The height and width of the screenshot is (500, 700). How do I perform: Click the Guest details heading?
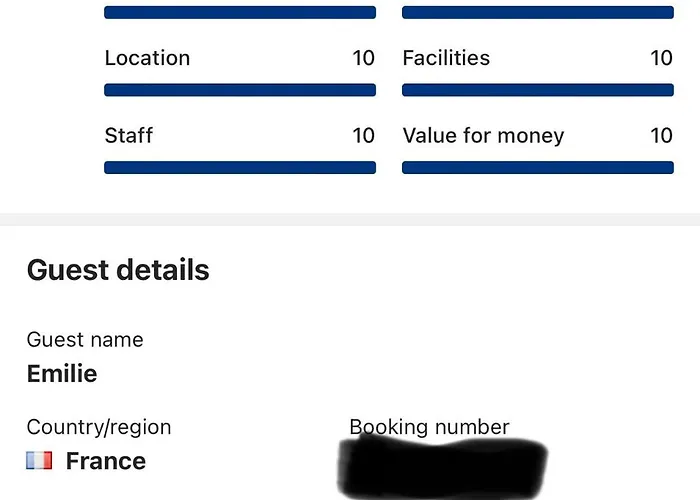click(118, 270)
